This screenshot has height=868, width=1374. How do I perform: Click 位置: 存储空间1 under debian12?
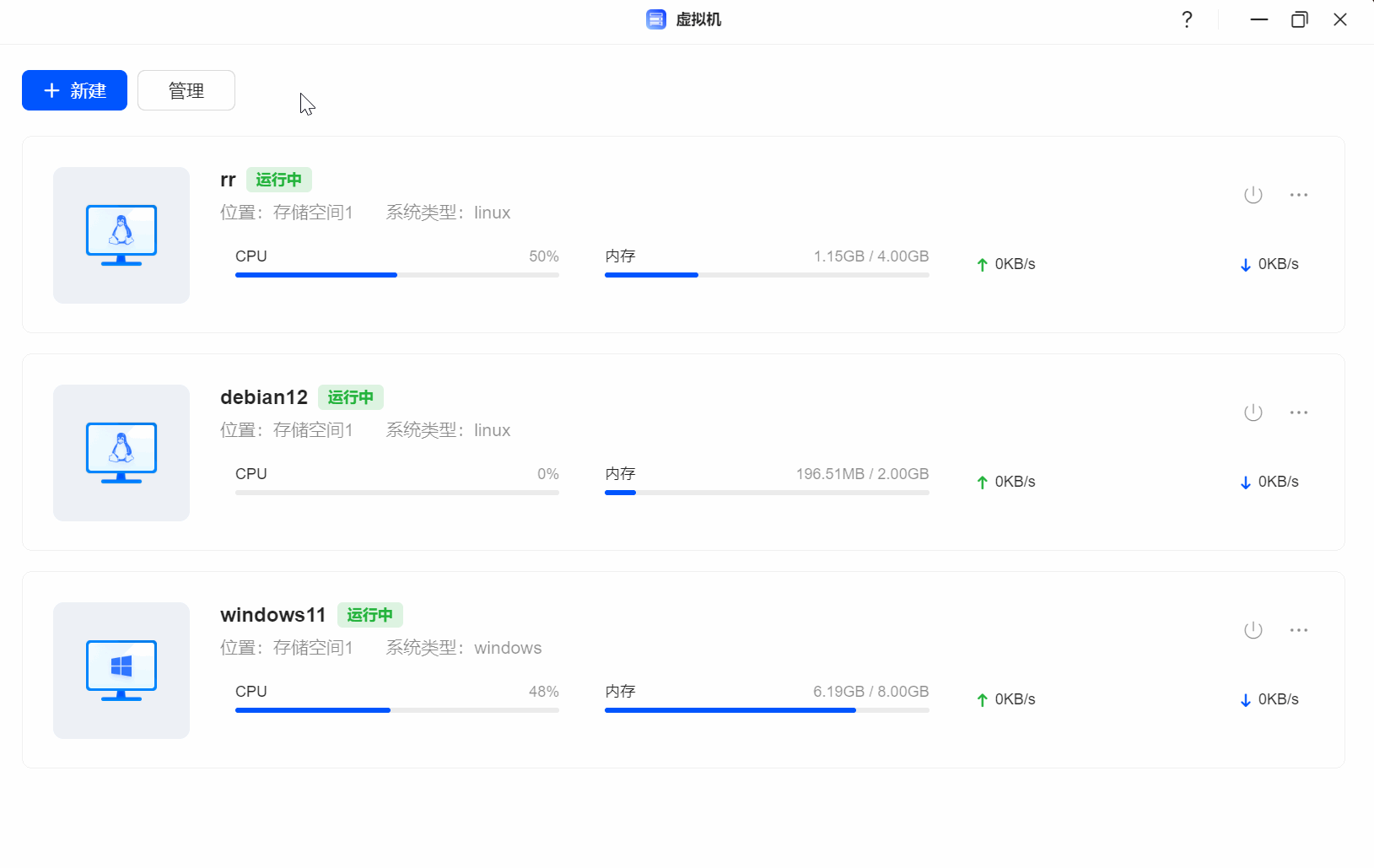pos(287,430)
